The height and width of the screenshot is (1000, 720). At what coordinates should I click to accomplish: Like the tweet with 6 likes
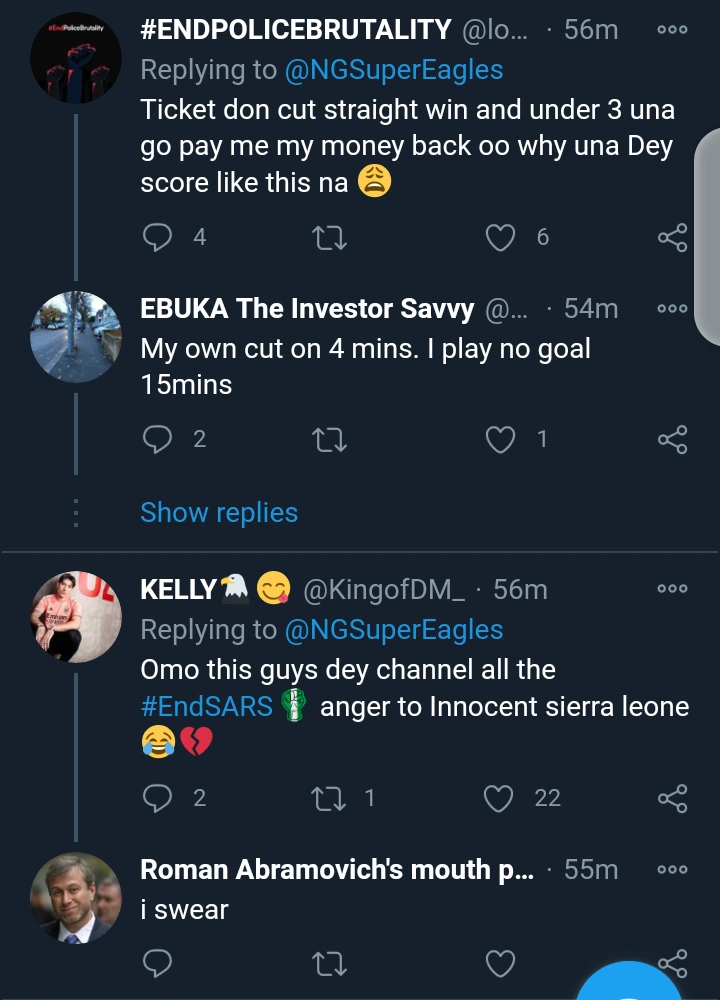[x=500, y=237]
